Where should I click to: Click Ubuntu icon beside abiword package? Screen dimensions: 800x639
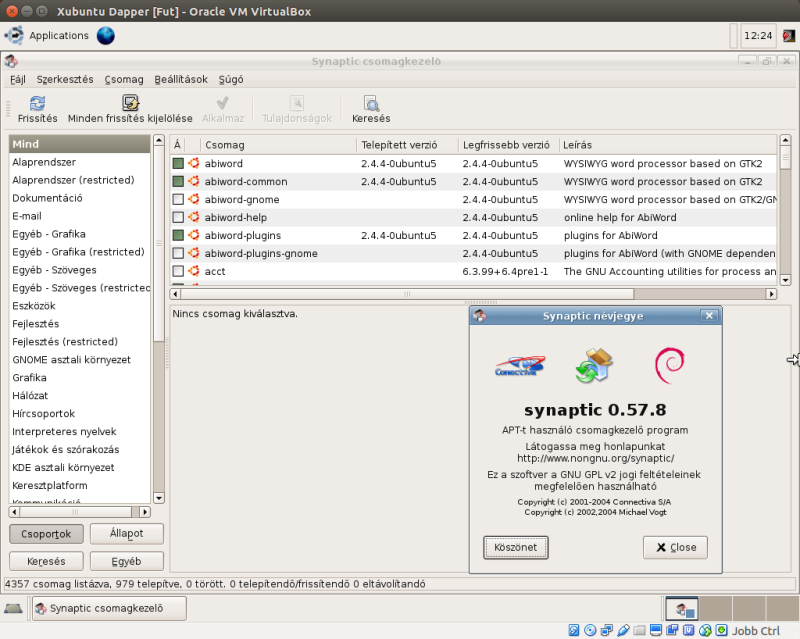click(x=194, y=163)
